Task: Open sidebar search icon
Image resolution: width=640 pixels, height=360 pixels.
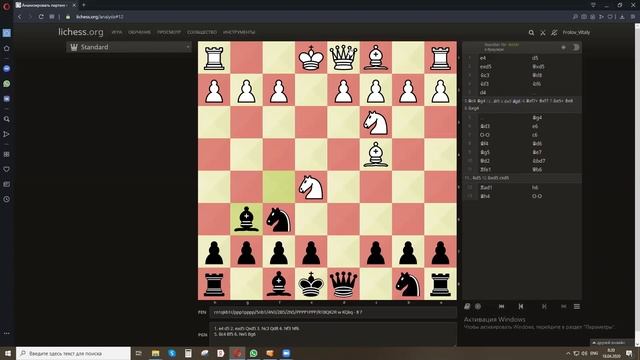Action: tap(7, 119)
